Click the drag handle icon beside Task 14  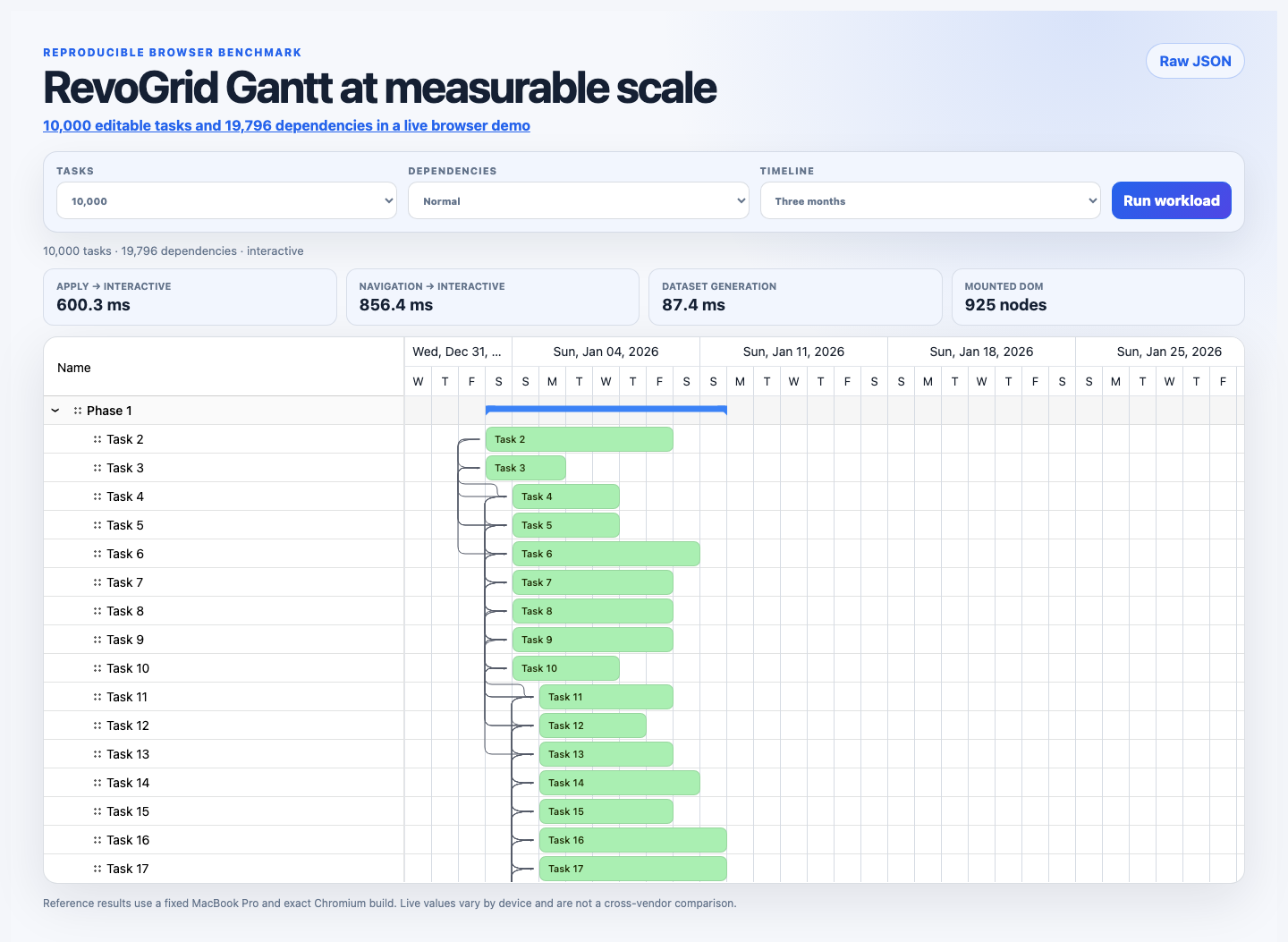click(97, 783)
